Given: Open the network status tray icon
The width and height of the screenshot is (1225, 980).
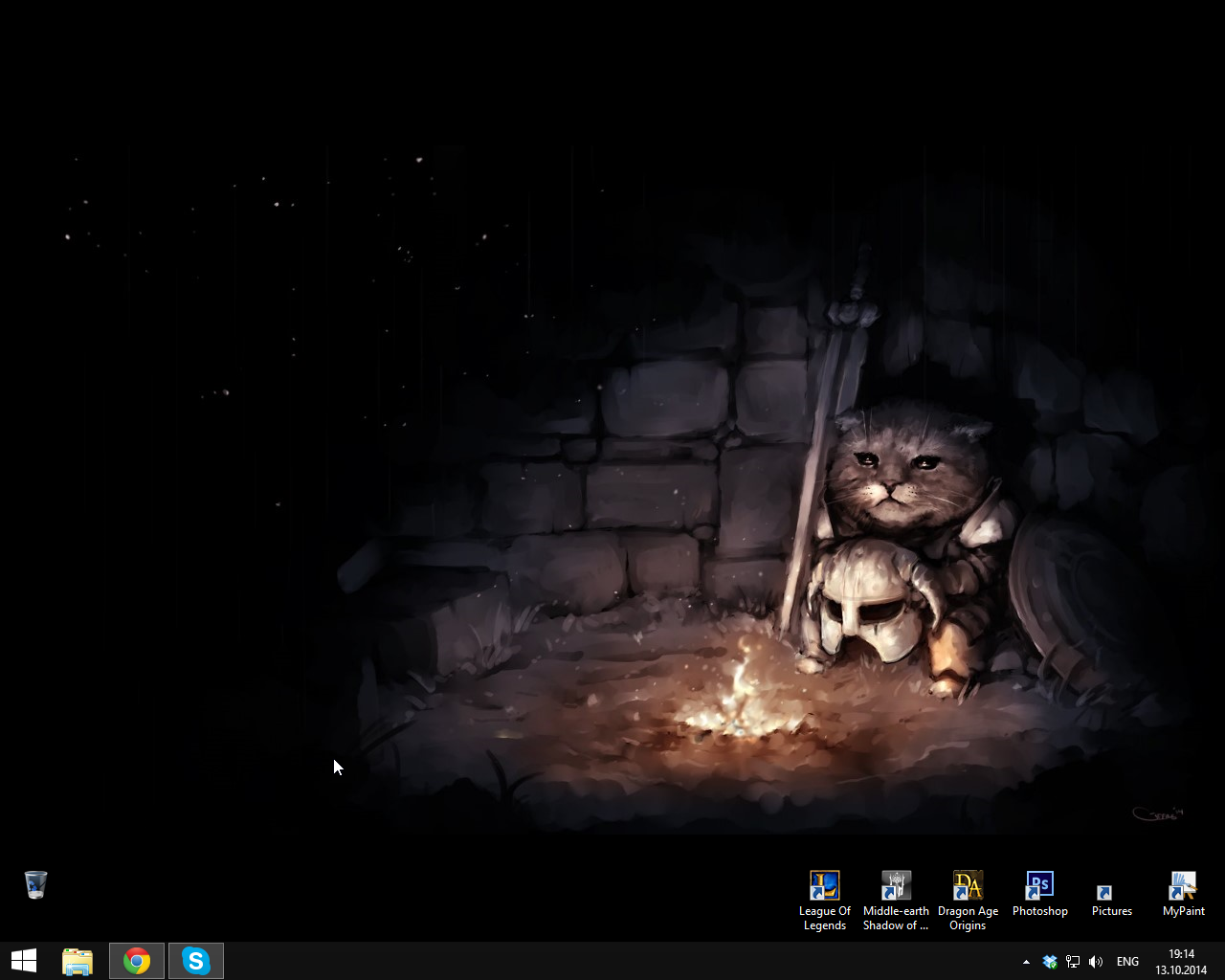Looking at the screenshot, I should coord(1073,962).
